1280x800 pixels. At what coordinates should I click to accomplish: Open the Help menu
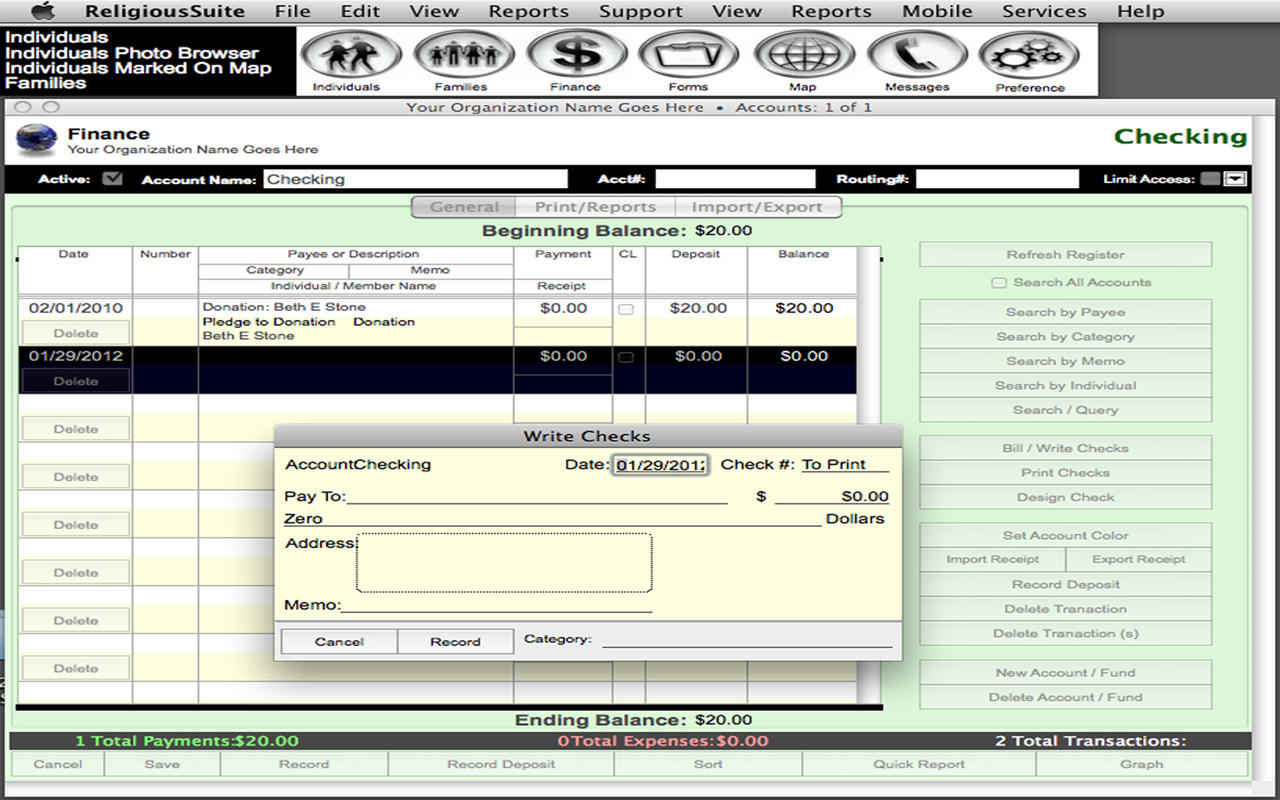point(1140,11)
